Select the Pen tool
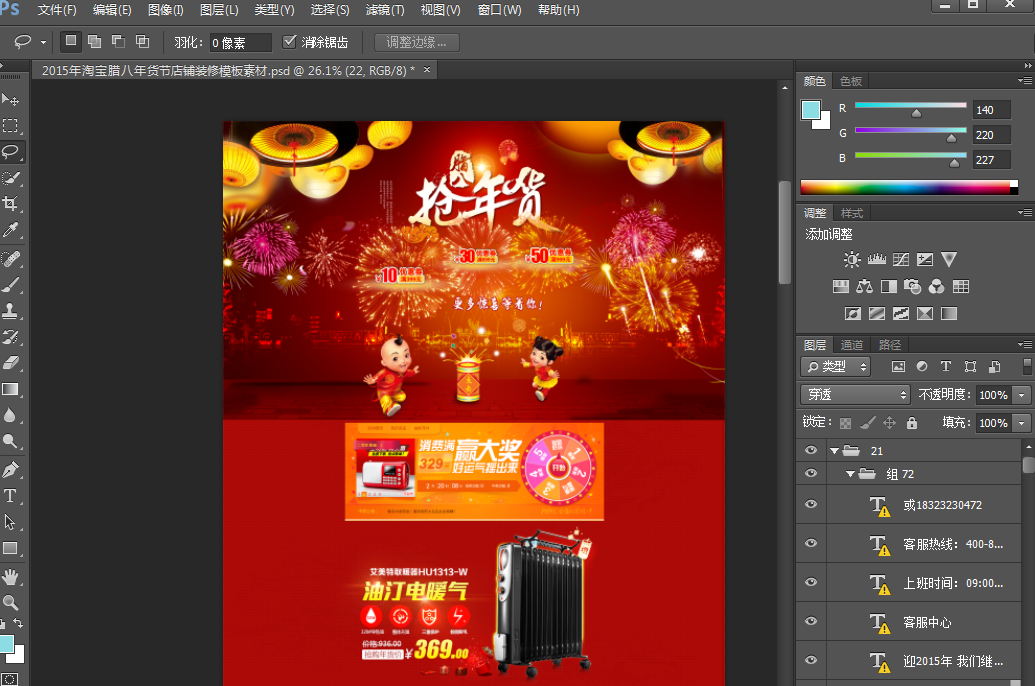1035x686 pixels. coord(11,470)
